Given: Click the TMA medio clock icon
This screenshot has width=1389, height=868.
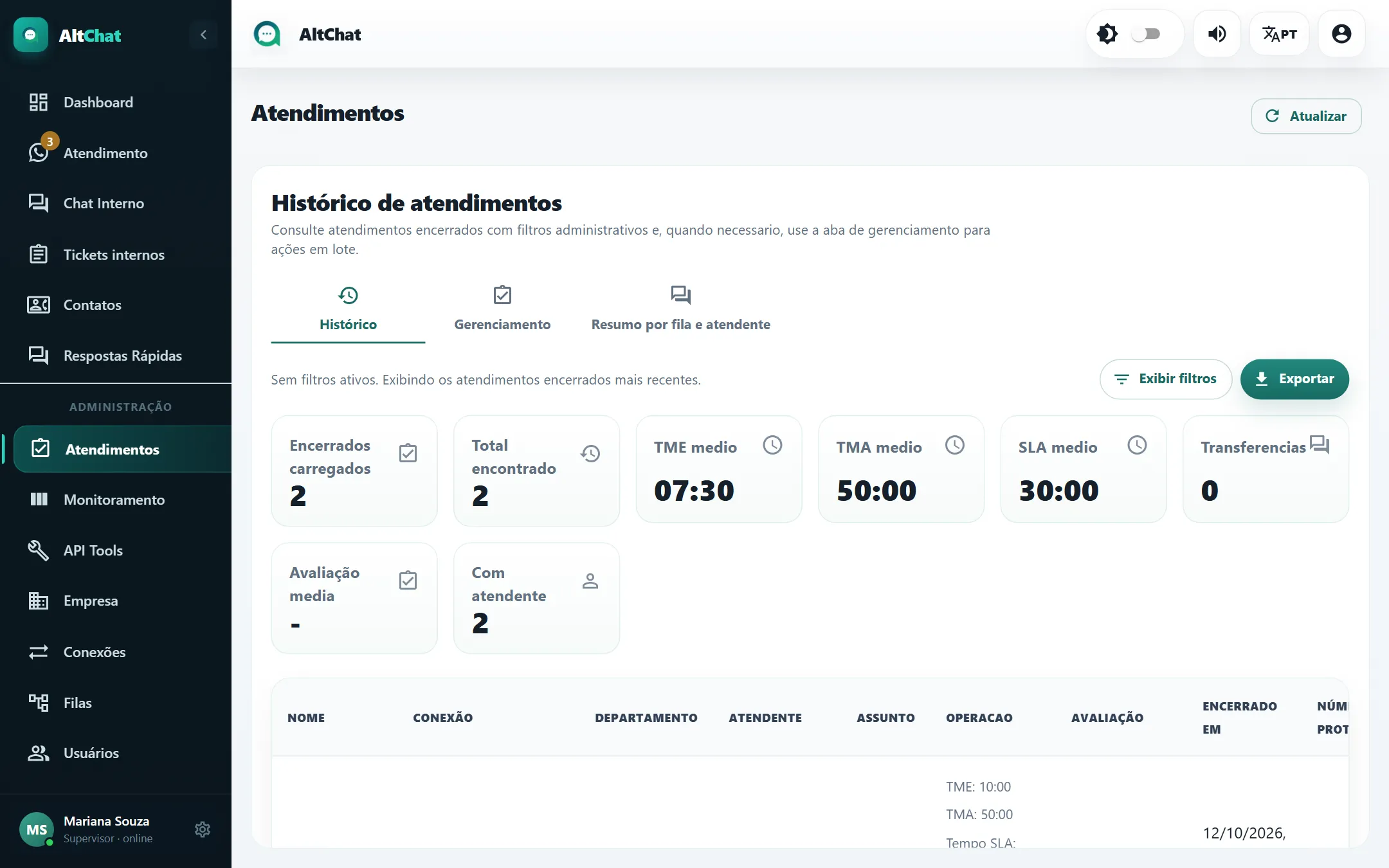Looking at the screenshot, I should [955, 445].
